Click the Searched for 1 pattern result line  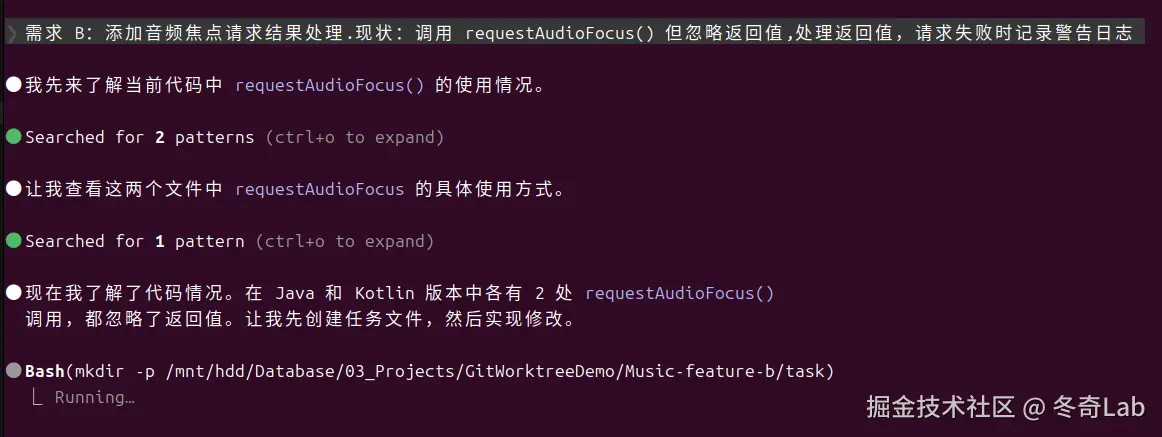pos(135,241)
